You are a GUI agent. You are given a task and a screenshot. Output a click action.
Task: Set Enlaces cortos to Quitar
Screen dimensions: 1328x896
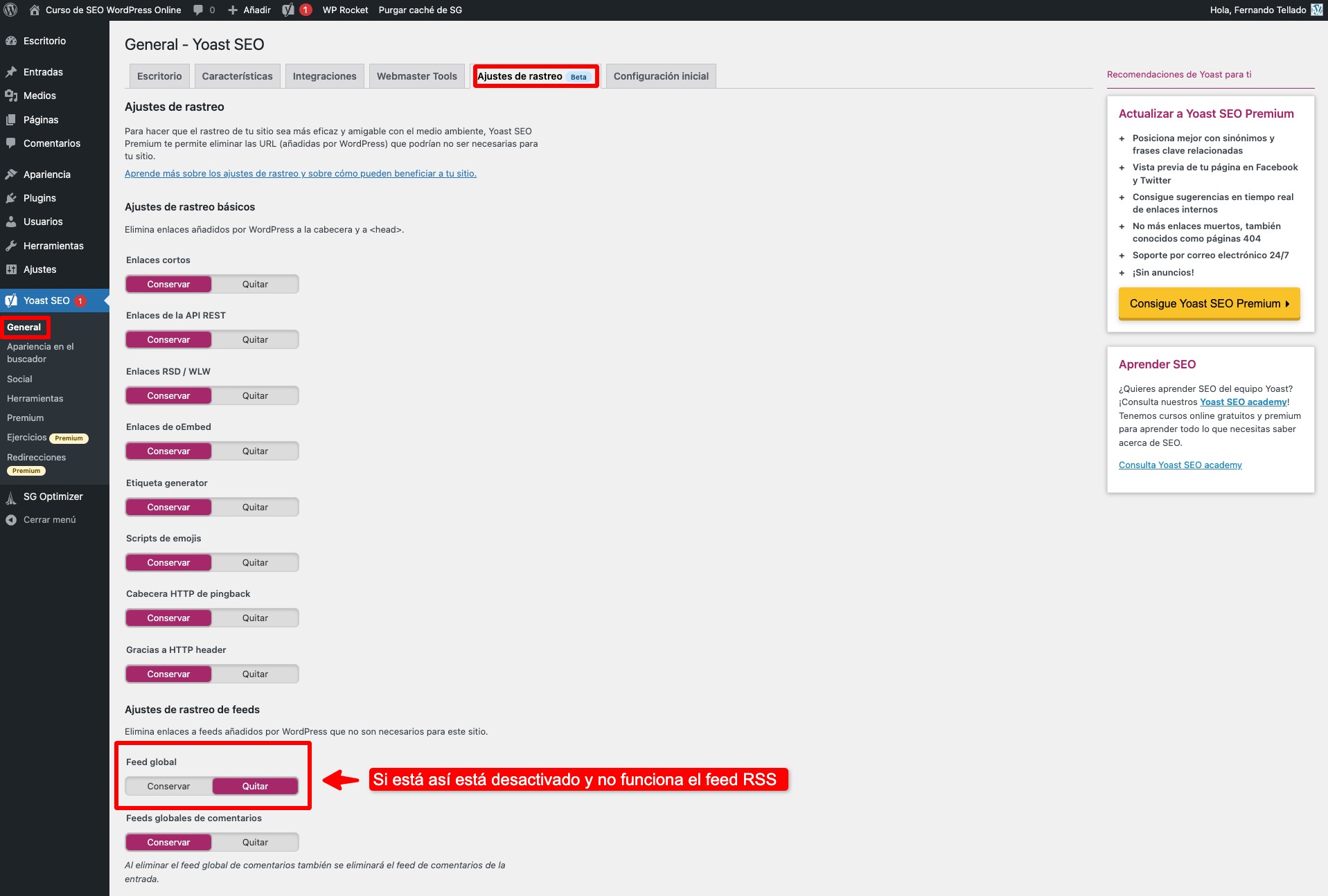255,285
